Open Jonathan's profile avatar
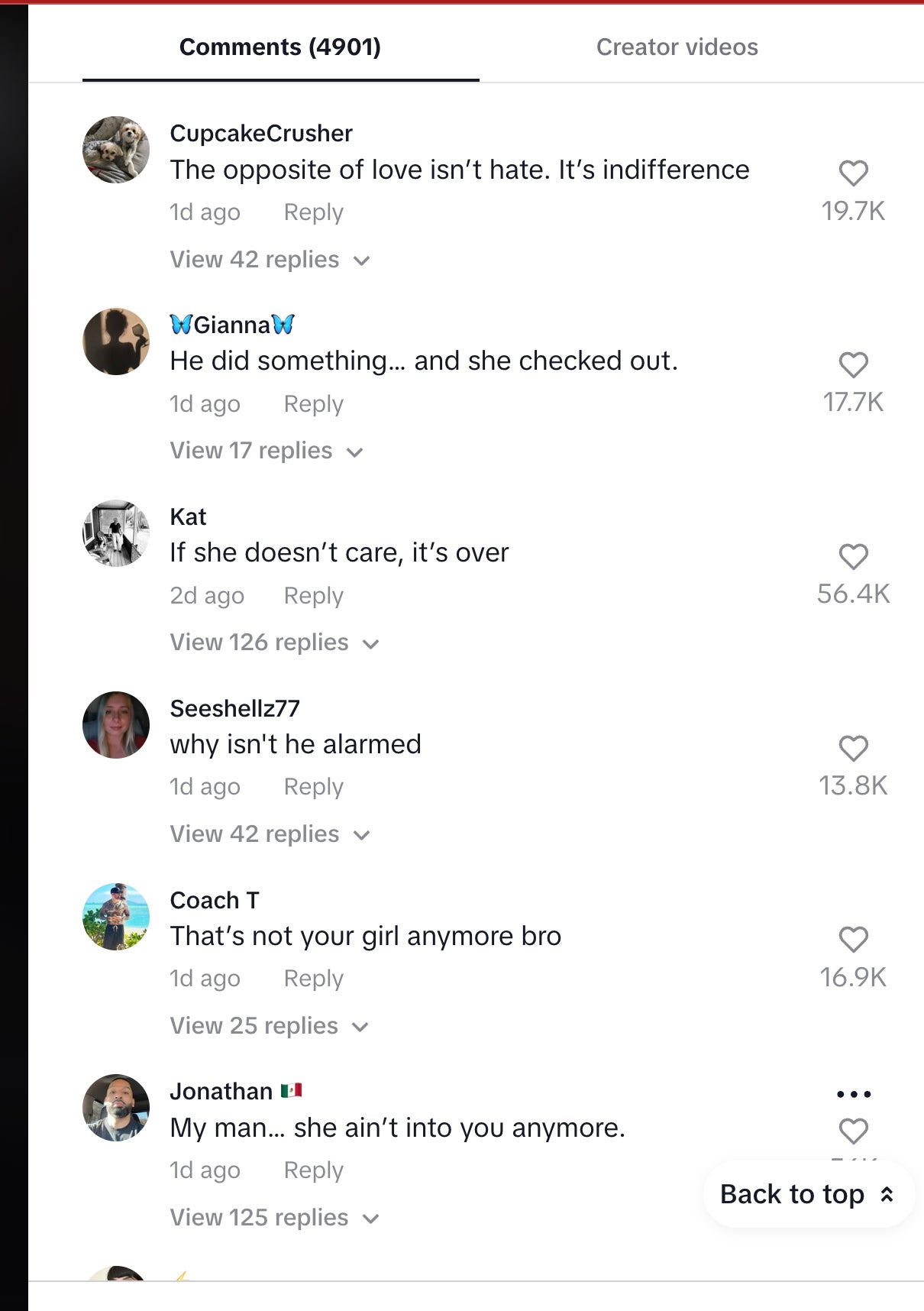The image size is (924, 1311). point(116,1108)
